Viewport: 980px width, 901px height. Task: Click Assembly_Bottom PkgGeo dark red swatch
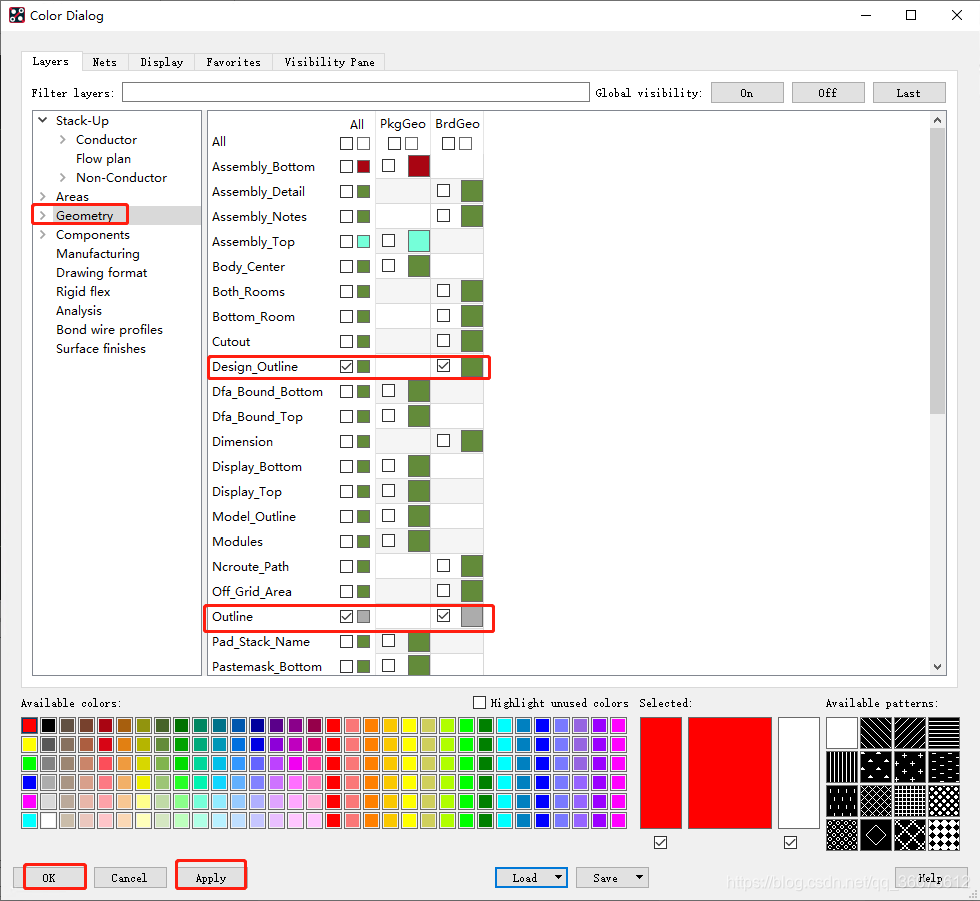click(x=419, y=166)
